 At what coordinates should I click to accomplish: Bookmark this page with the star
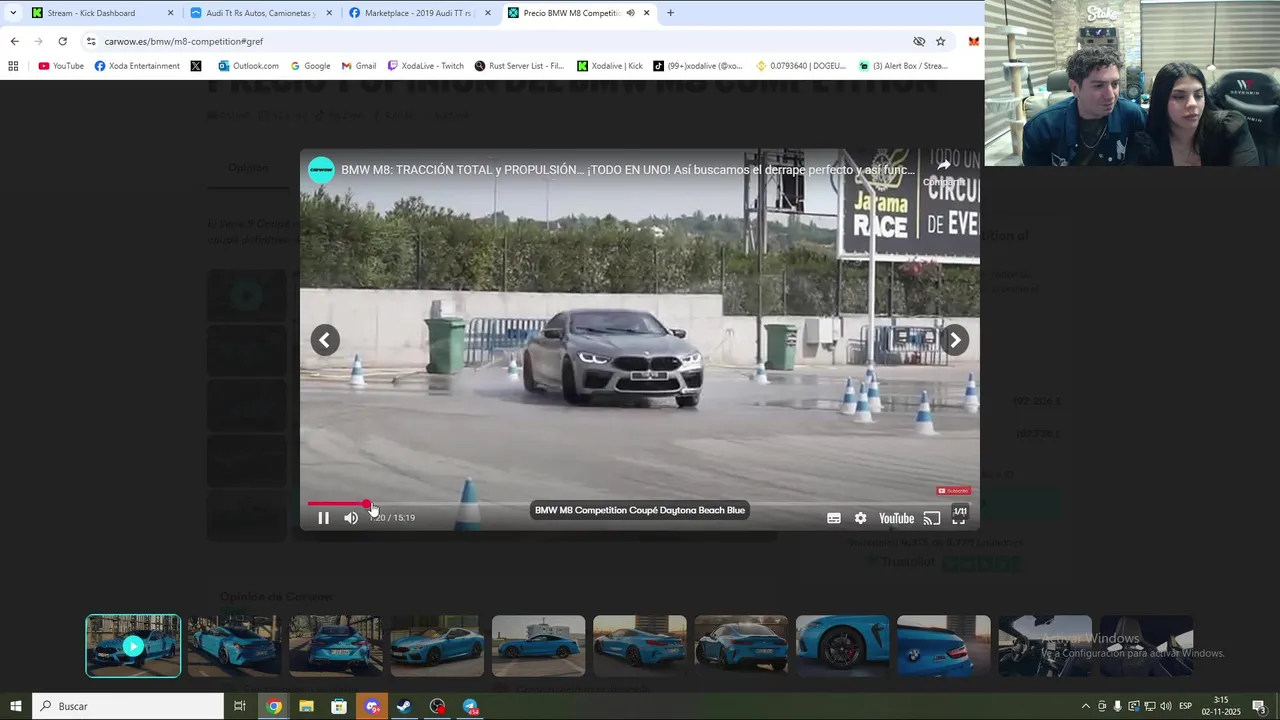941,41
